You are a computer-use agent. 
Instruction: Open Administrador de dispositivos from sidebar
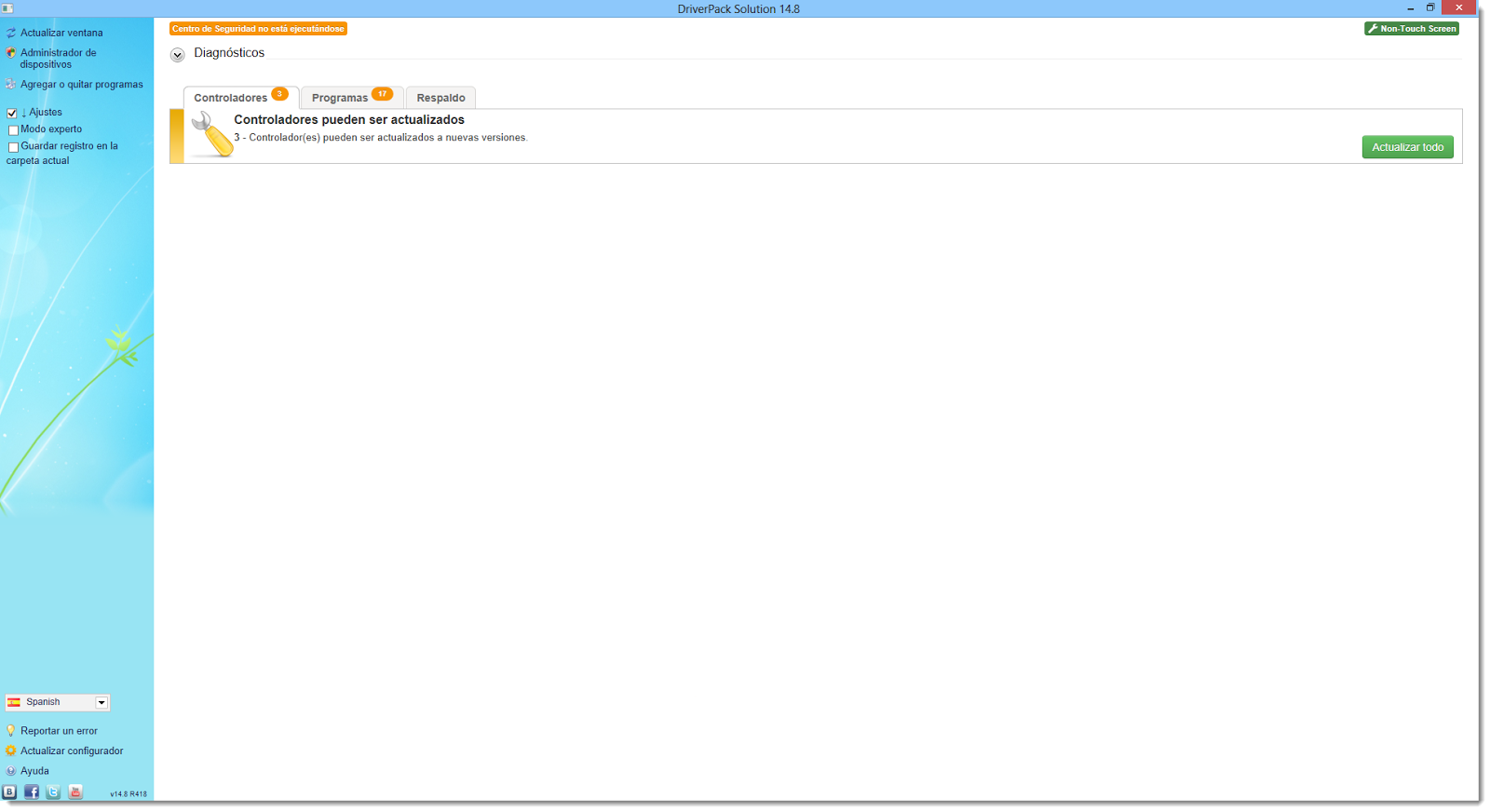[x=58, y=59]
